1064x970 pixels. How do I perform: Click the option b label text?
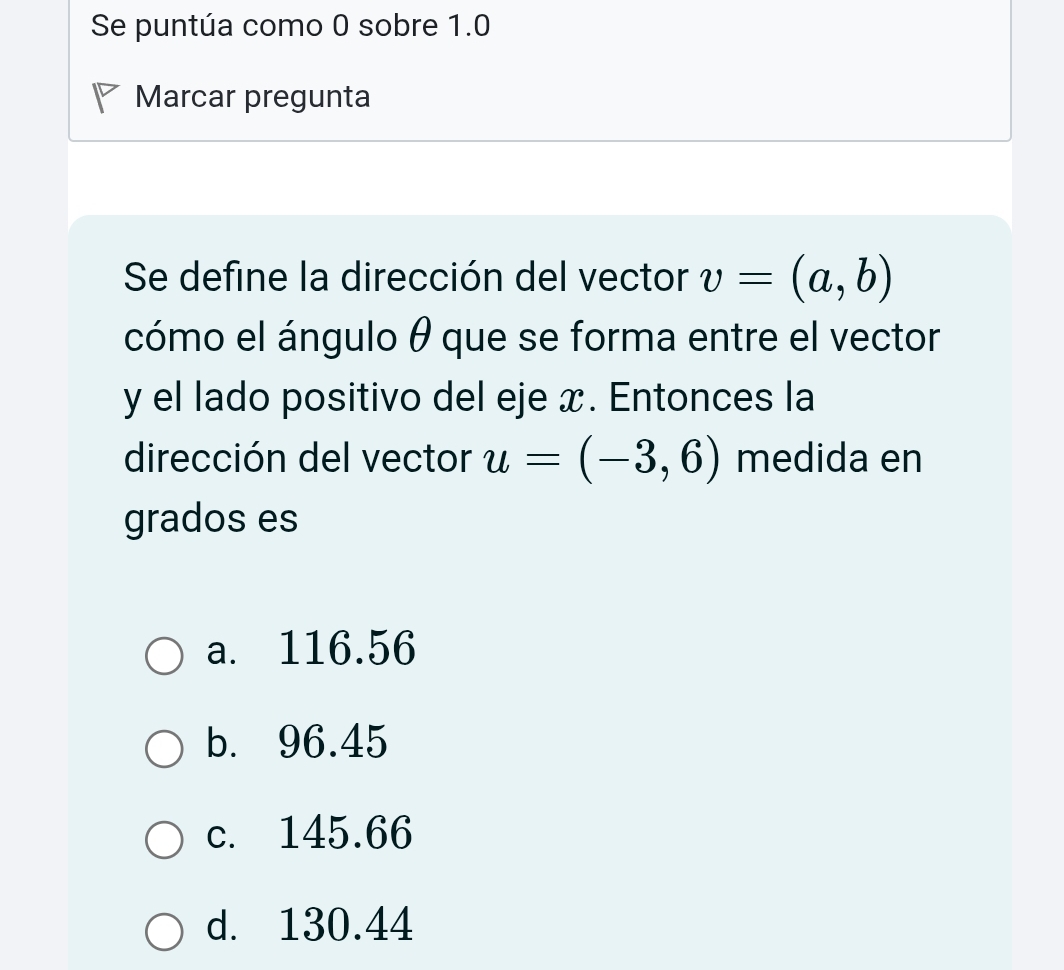pyautogui.click(x=222, y=743)
